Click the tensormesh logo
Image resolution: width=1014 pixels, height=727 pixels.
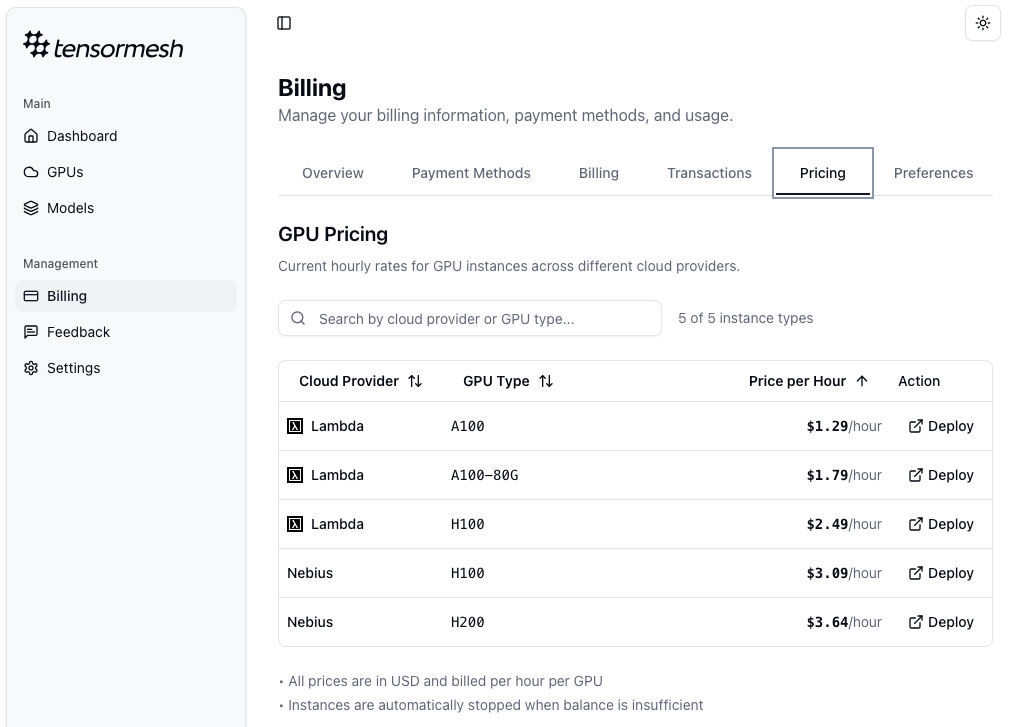pos(104,46)
